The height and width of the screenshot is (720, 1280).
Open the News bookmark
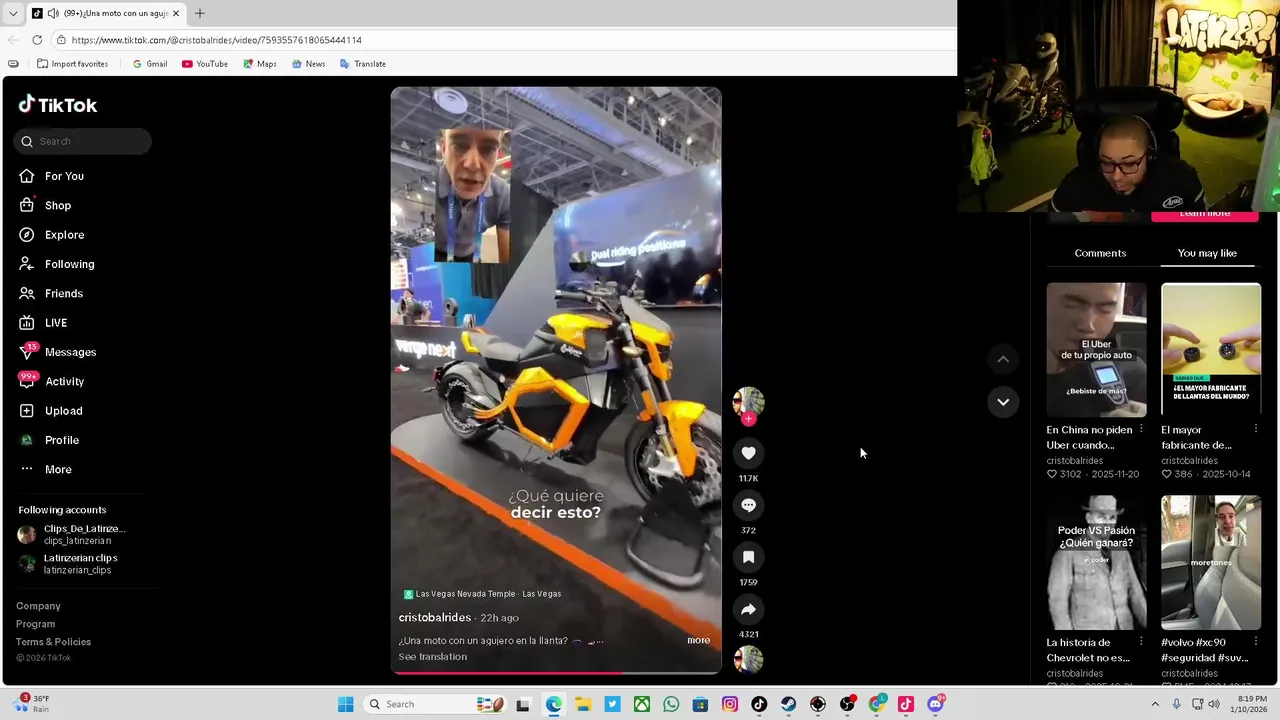tap(308, 64)
